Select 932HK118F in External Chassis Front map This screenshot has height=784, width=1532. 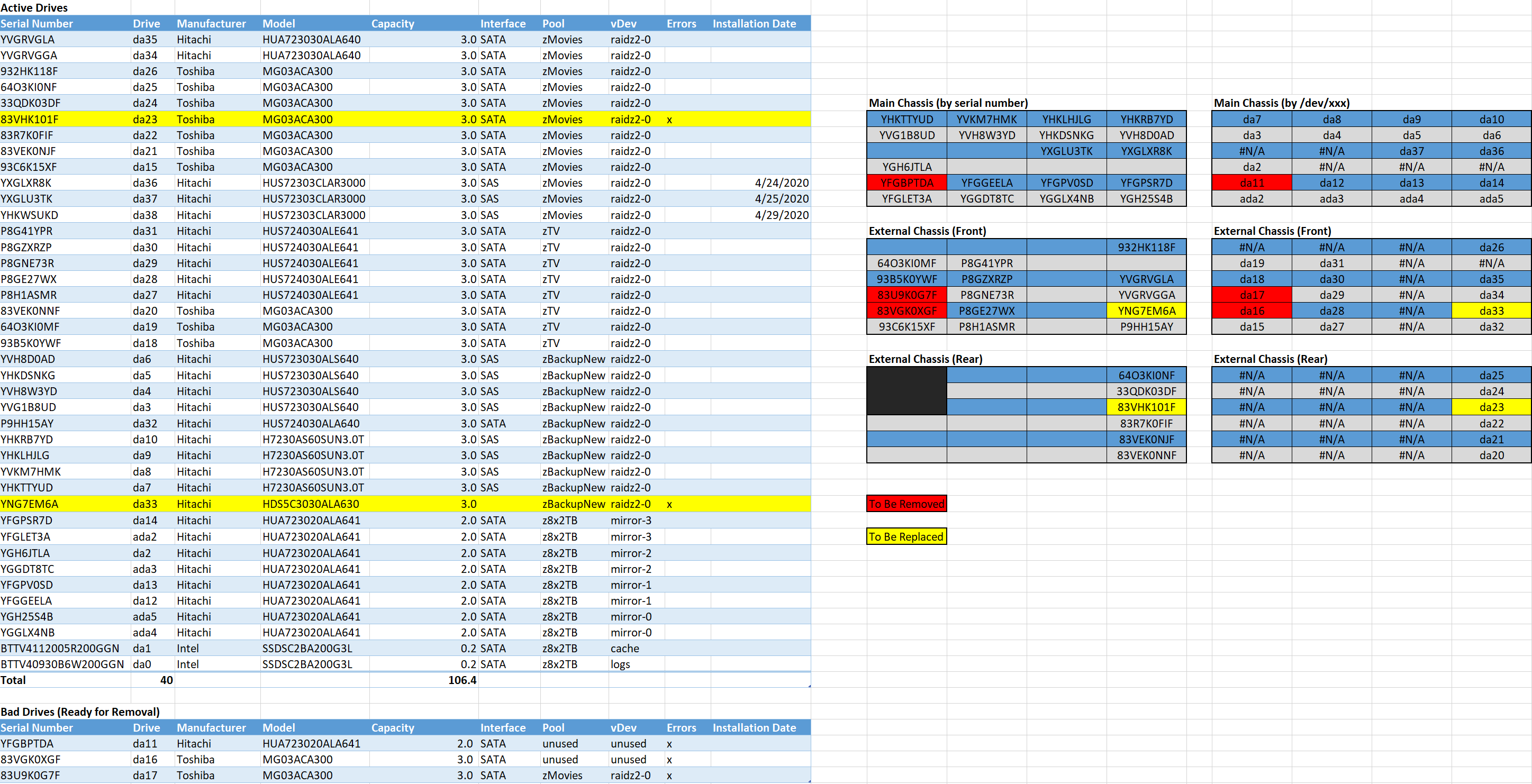(x=1147, y=247)
